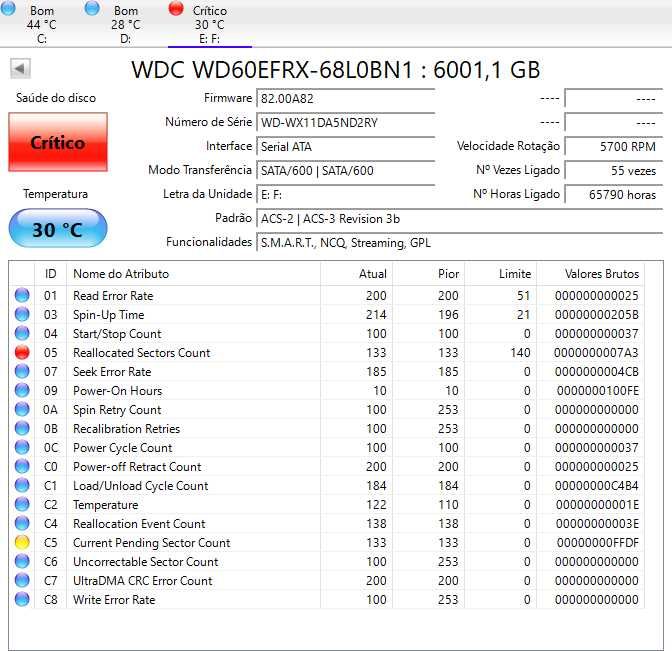
Task: Click the power-on hours field 65790 horas
Action: (x=614, y=195)
